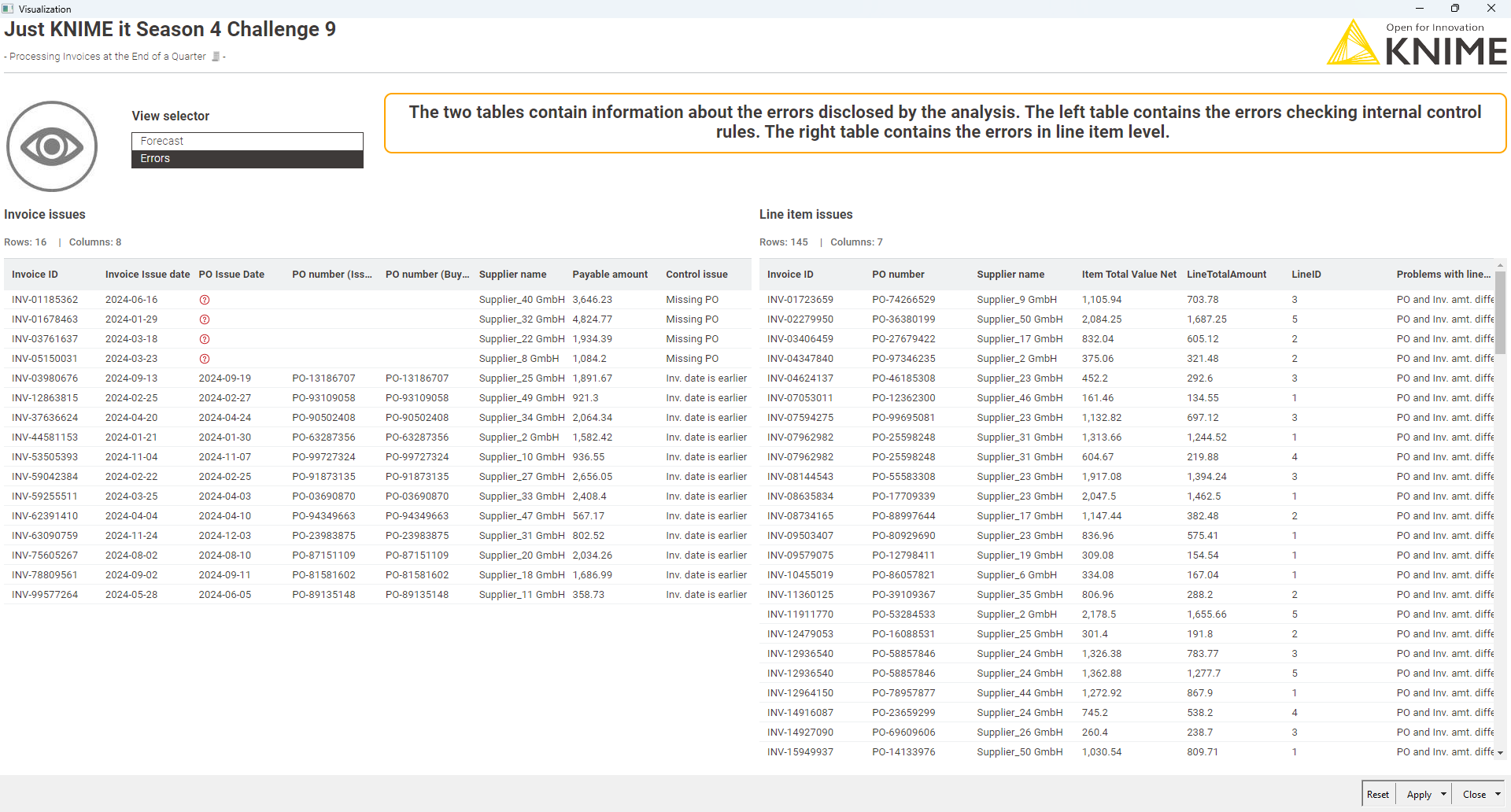Screen dimensions: 1511x812
Task: Sort Line item issues by Invoice ID
Action: [x=790, y=275]
